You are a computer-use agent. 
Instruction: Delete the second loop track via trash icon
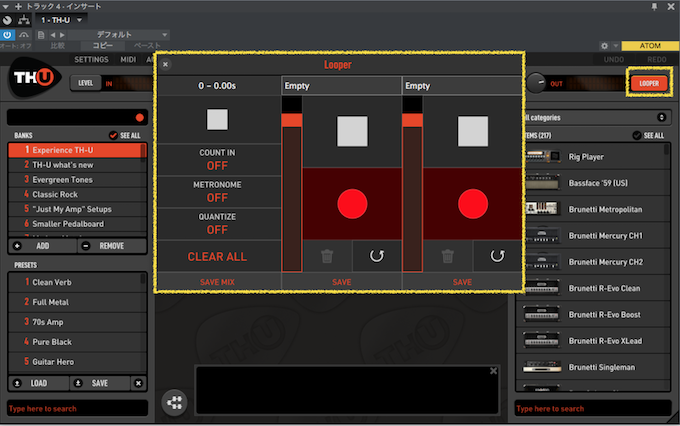(448, 256)
